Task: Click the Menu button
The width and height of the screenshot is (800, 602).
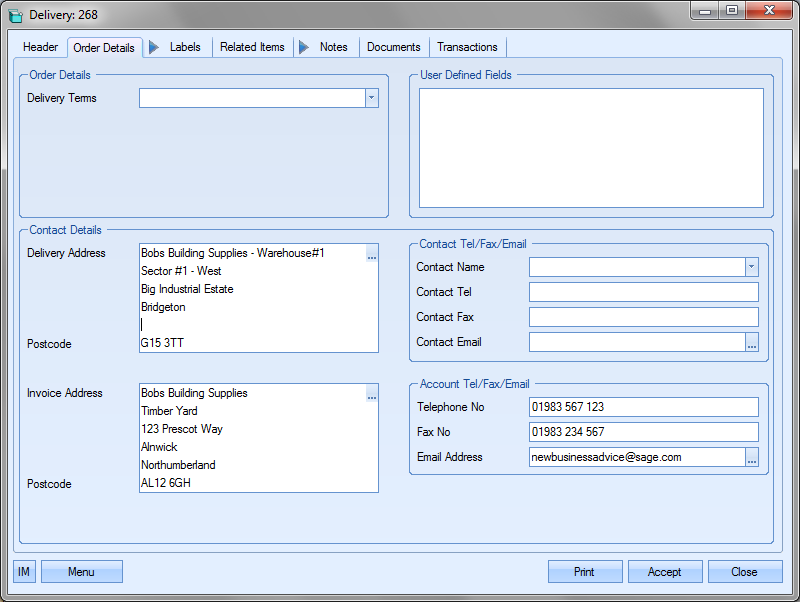Action: click(81, 572)
